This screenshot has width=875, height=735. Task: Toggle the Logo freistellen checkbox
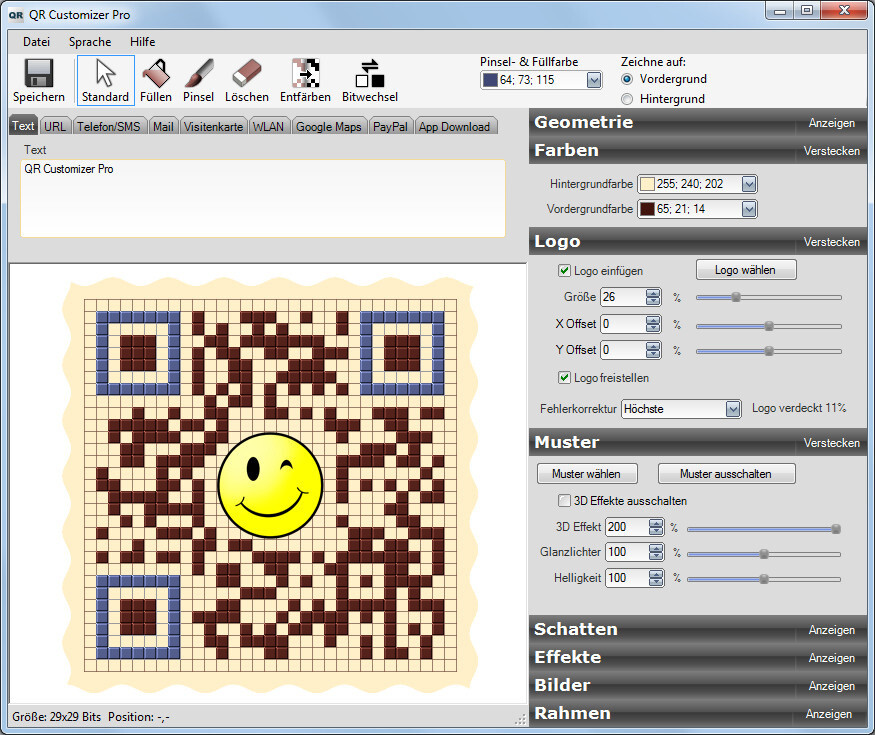[564, 378]
